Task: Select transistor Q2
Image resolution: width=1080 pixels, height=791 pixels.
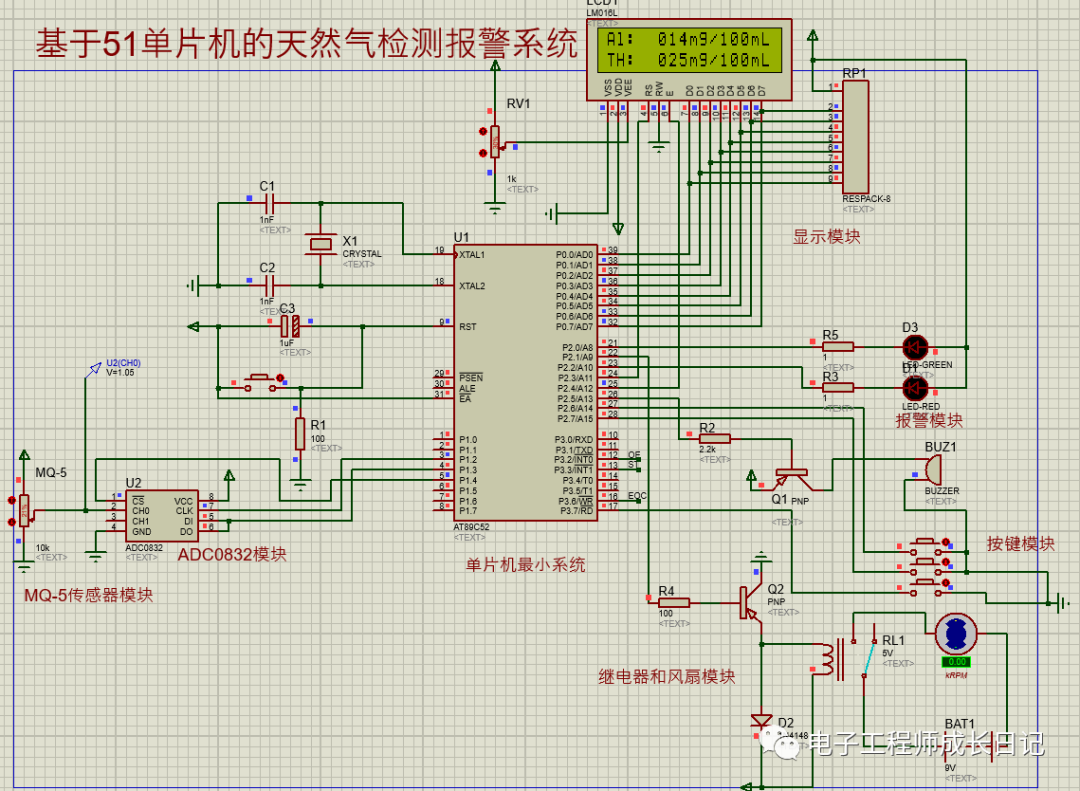Action: pos(751,602)
